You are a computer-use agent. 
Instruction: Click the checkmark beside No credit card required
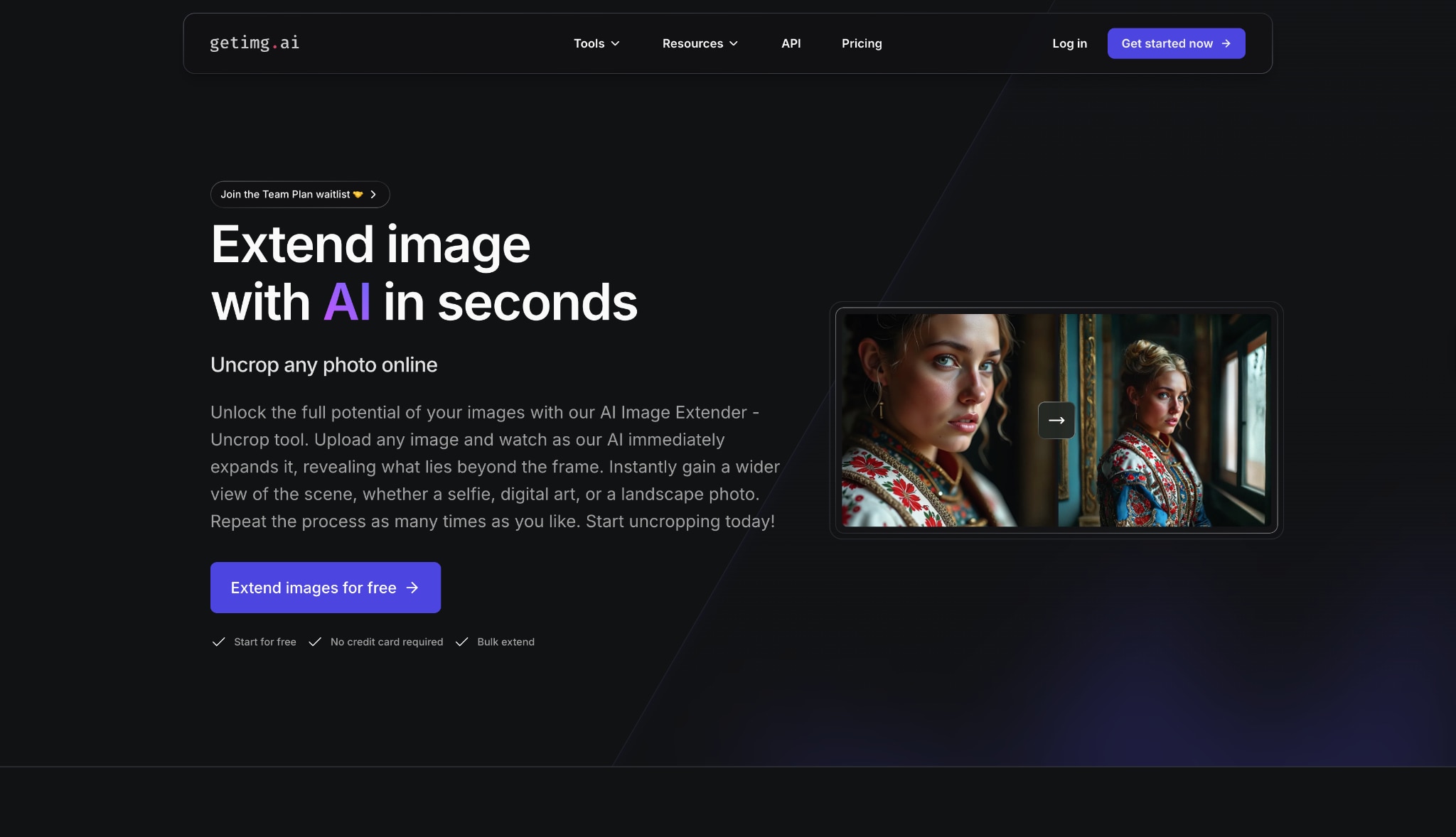[315, 642]
